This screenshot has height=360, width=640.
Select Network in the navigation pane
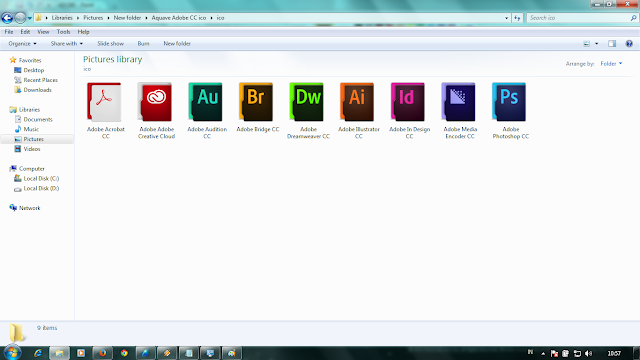(x=29, y=208)
